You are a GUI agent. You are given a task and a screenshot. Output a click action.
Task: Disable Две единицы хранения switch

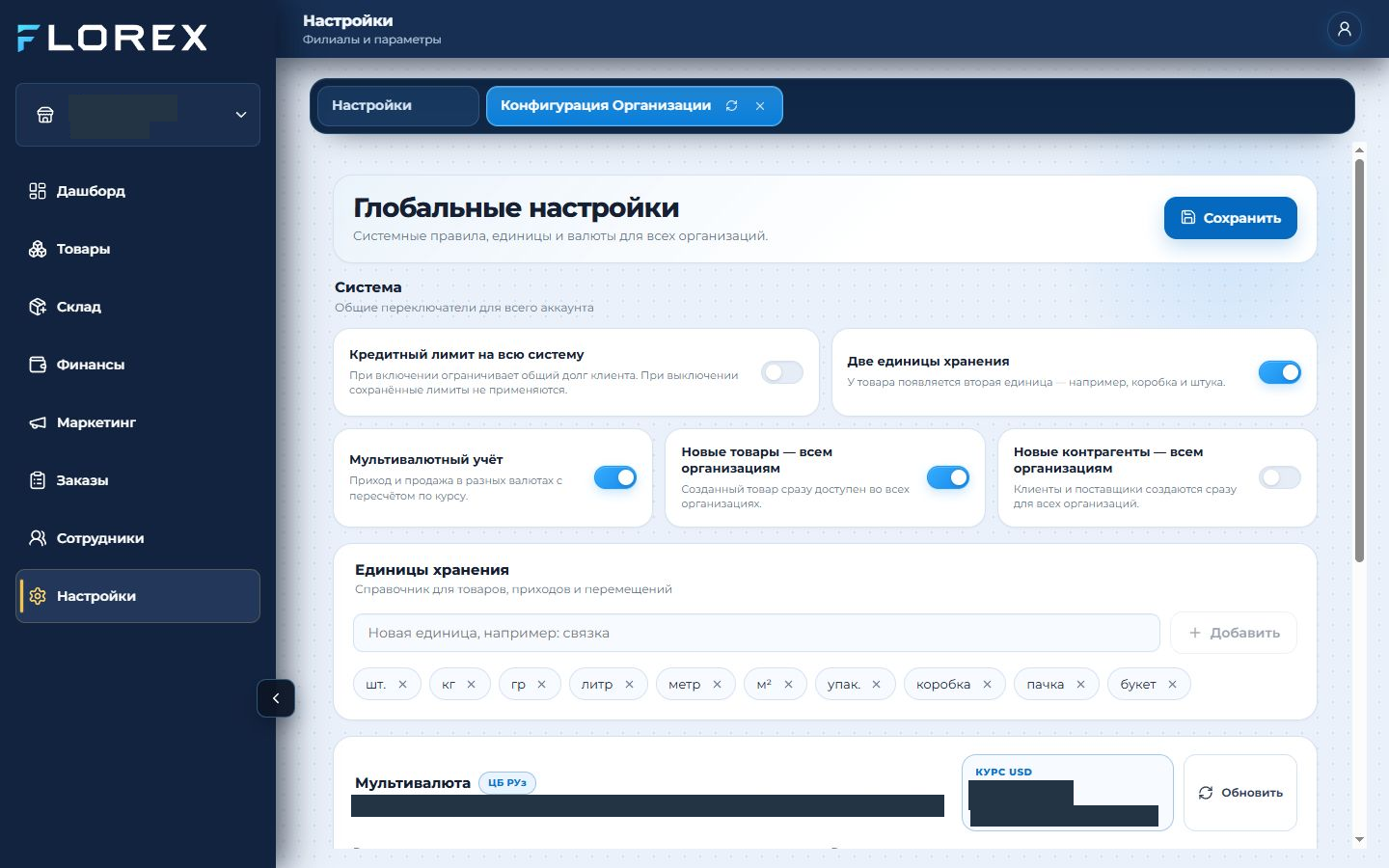1279,372
